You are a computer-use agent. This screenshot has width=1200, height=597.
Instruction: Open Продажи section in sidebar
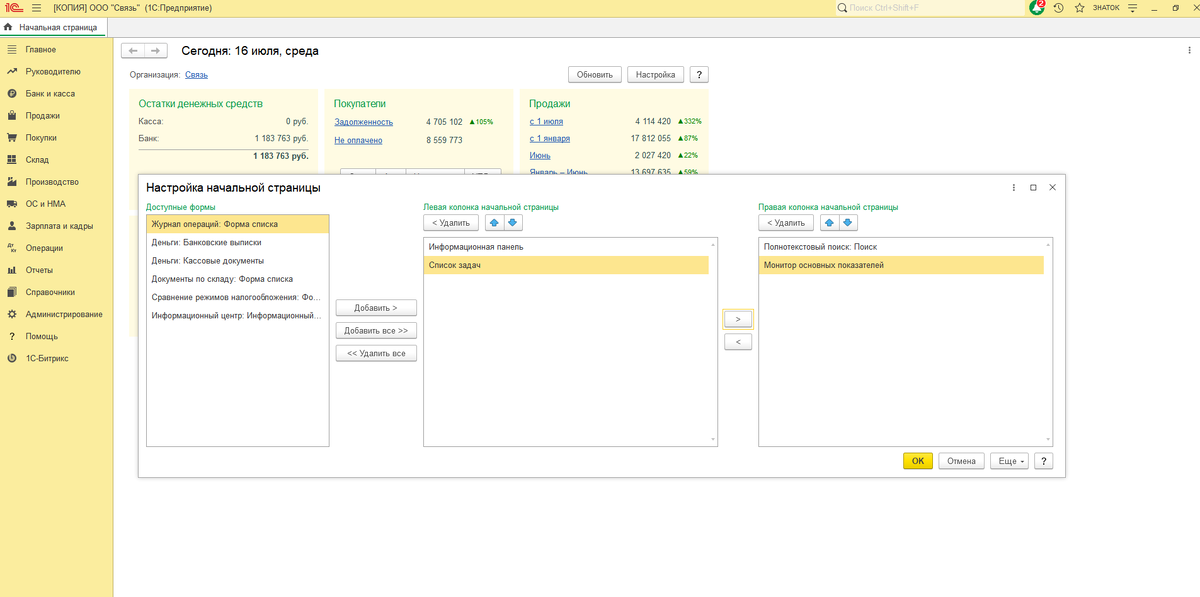click(x=42, y=115)
